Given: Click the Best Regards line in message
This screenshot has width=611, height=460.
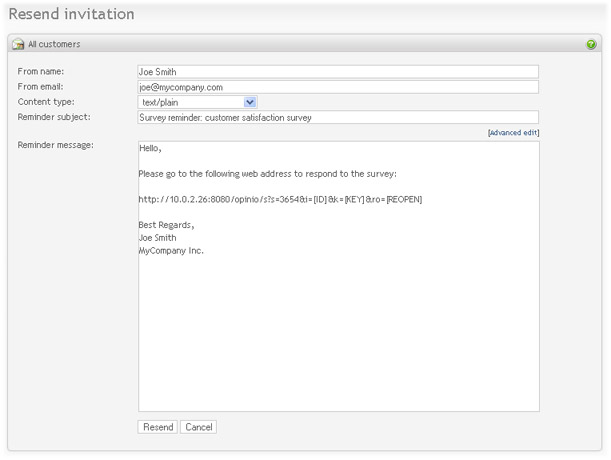Looking at the screenshot, I should point(166,225).
